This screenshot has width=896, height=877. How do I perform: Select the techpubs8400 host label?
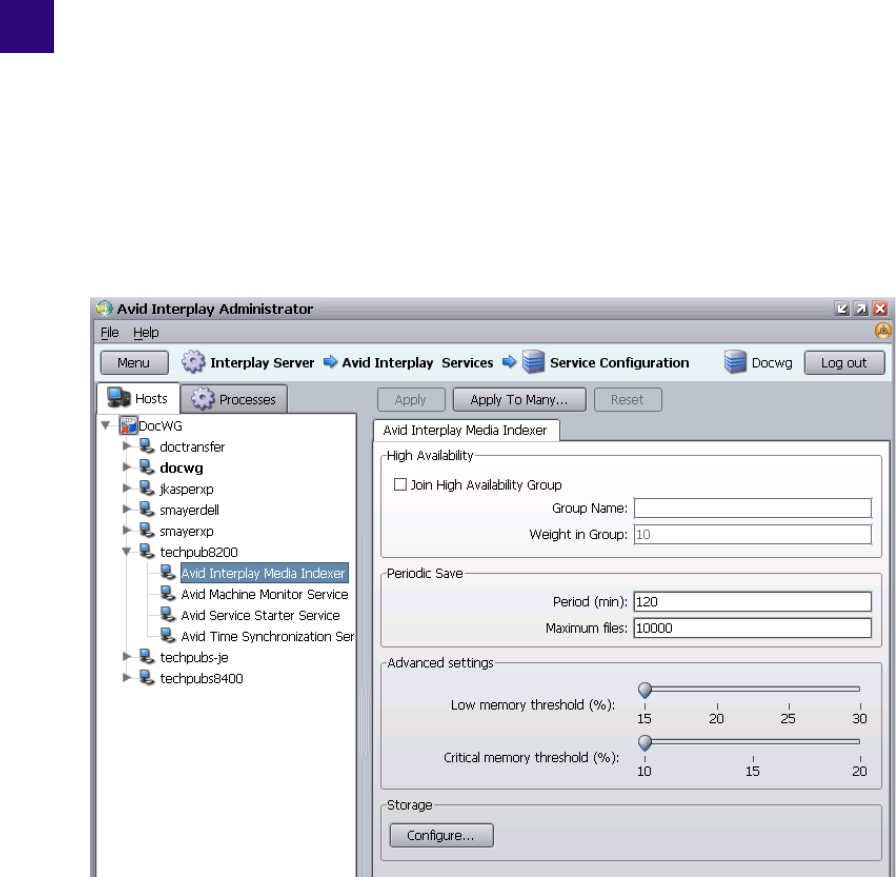[202, 679]
